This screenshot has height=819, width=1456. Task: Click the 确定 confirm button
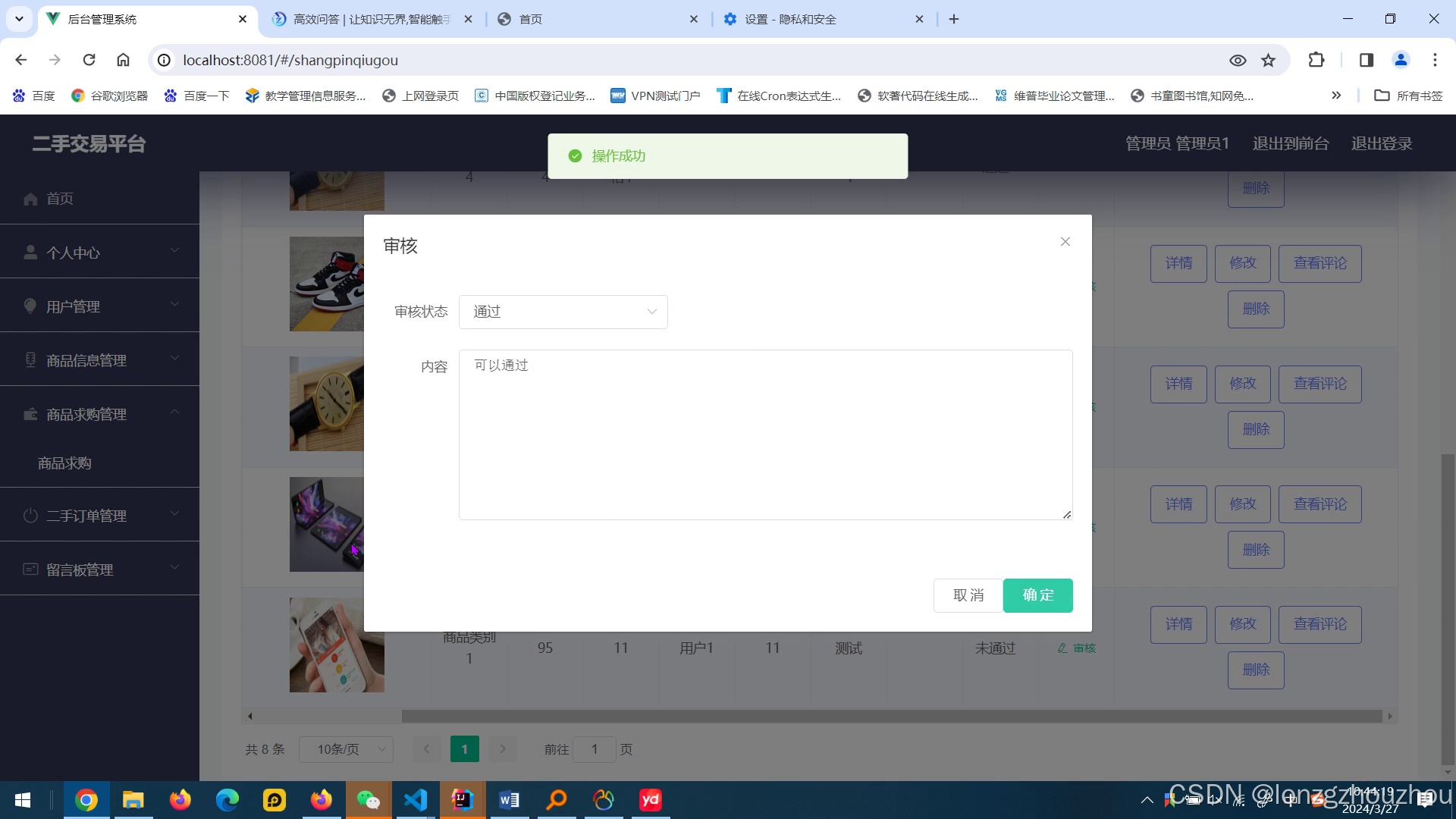(x=1037, y=595)
